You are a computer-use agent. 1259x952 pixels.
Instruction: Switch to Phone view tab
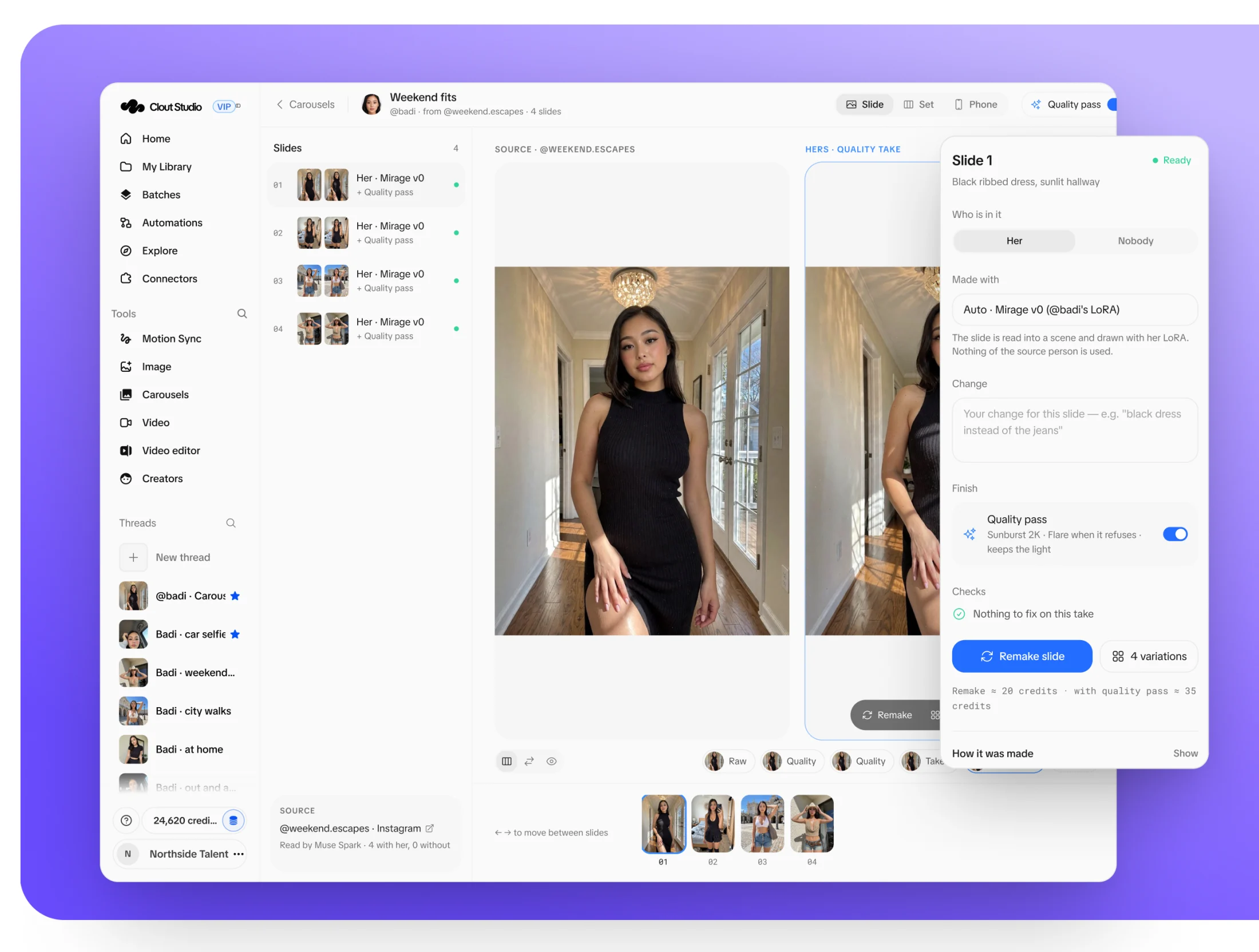(x=976, y=104)
